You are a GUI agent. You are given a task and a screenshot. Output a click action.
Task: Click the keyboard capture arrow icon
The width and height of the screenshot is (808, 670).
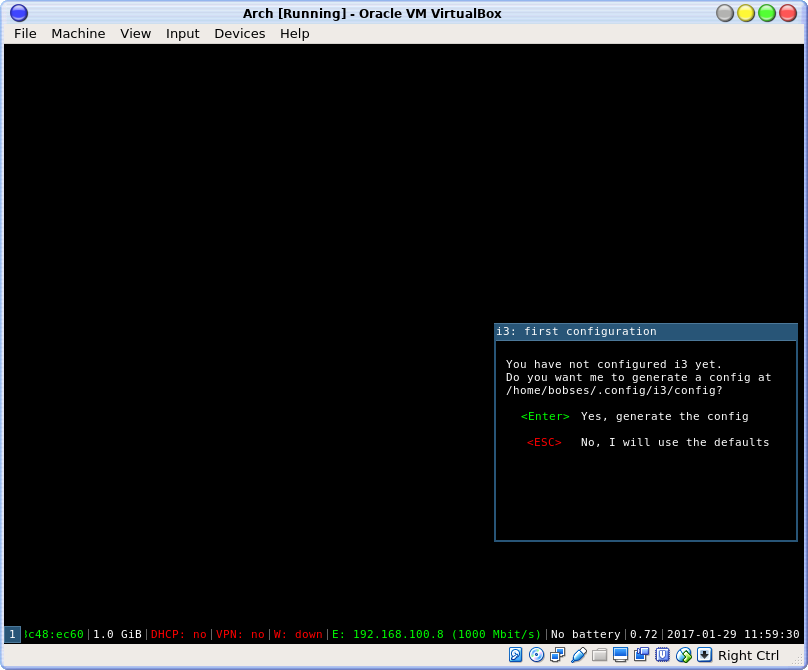click(x=704, y=655)
